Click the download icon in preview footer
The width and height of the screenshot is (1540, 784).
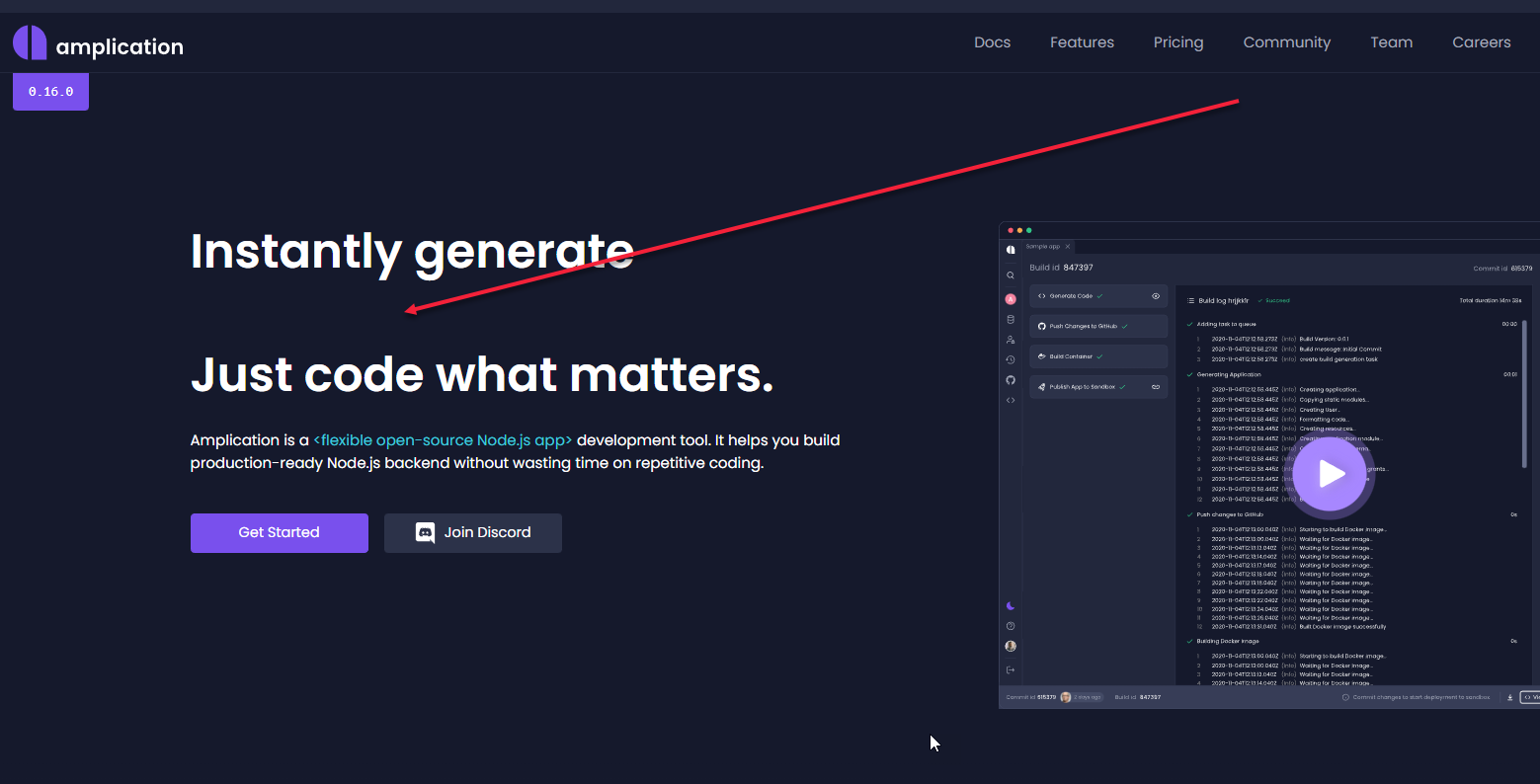[1509, 697]
